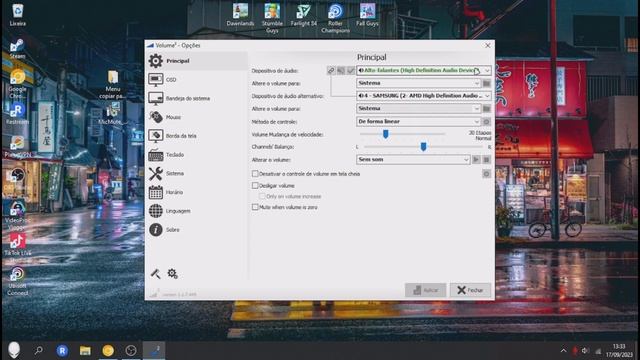Viewport: 640px width, 360px height.
Task: Click the folder icon beside Sem som play button
Action: tap(487, 160)
